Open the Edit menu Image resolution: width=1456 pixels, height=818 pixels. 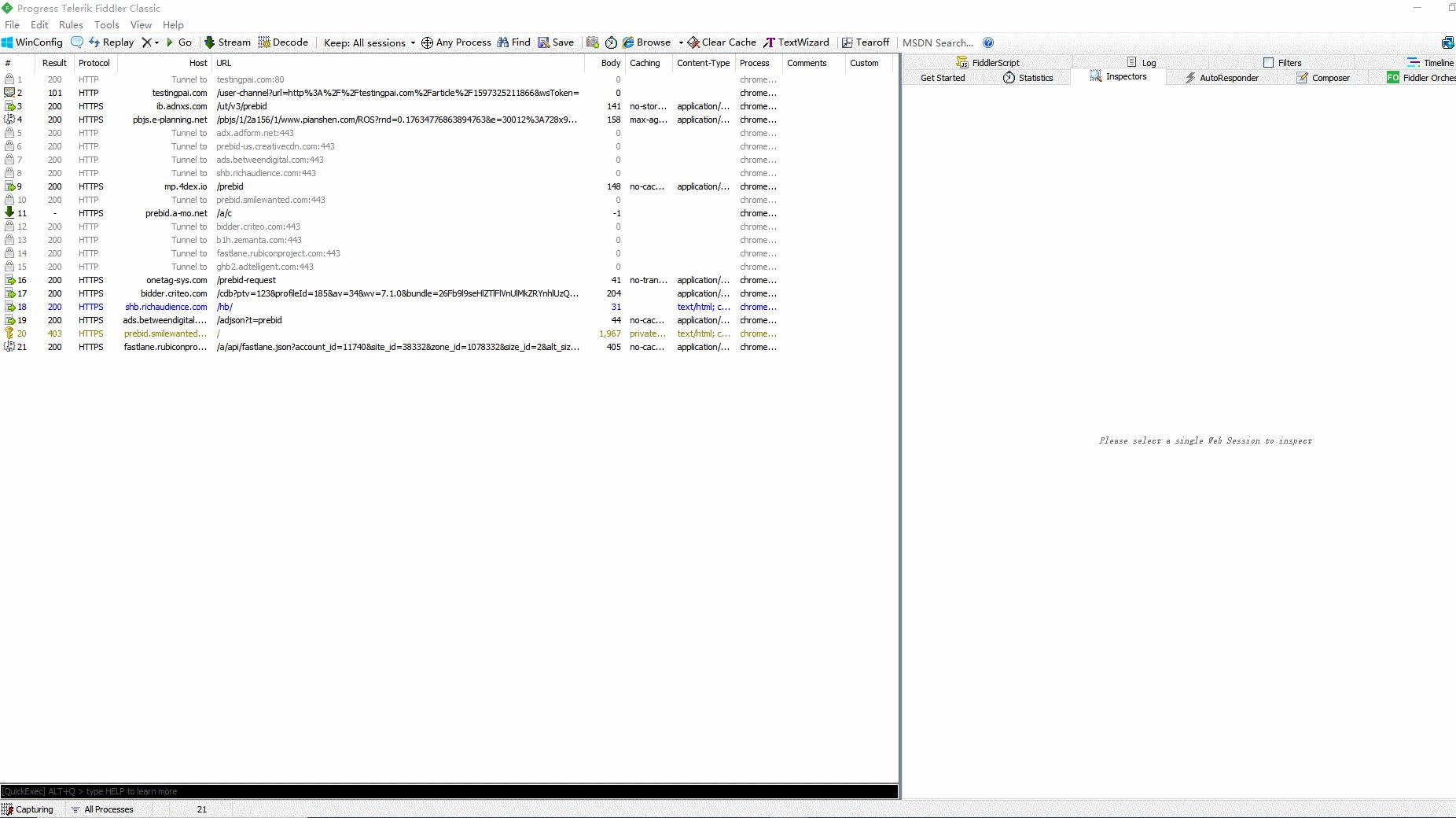click(39, 24)
